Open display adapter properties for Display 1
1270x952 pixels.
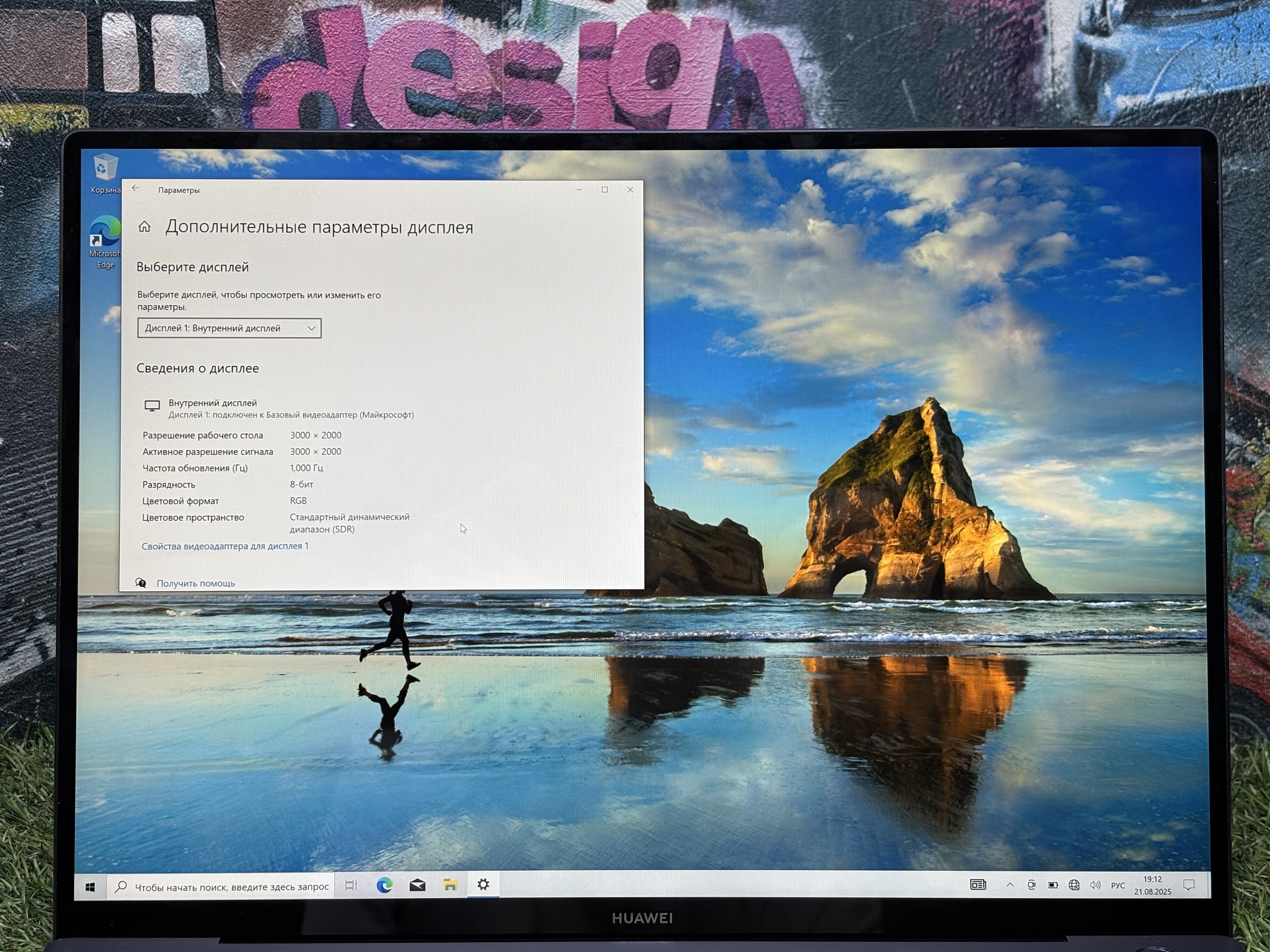click(224, 546)
